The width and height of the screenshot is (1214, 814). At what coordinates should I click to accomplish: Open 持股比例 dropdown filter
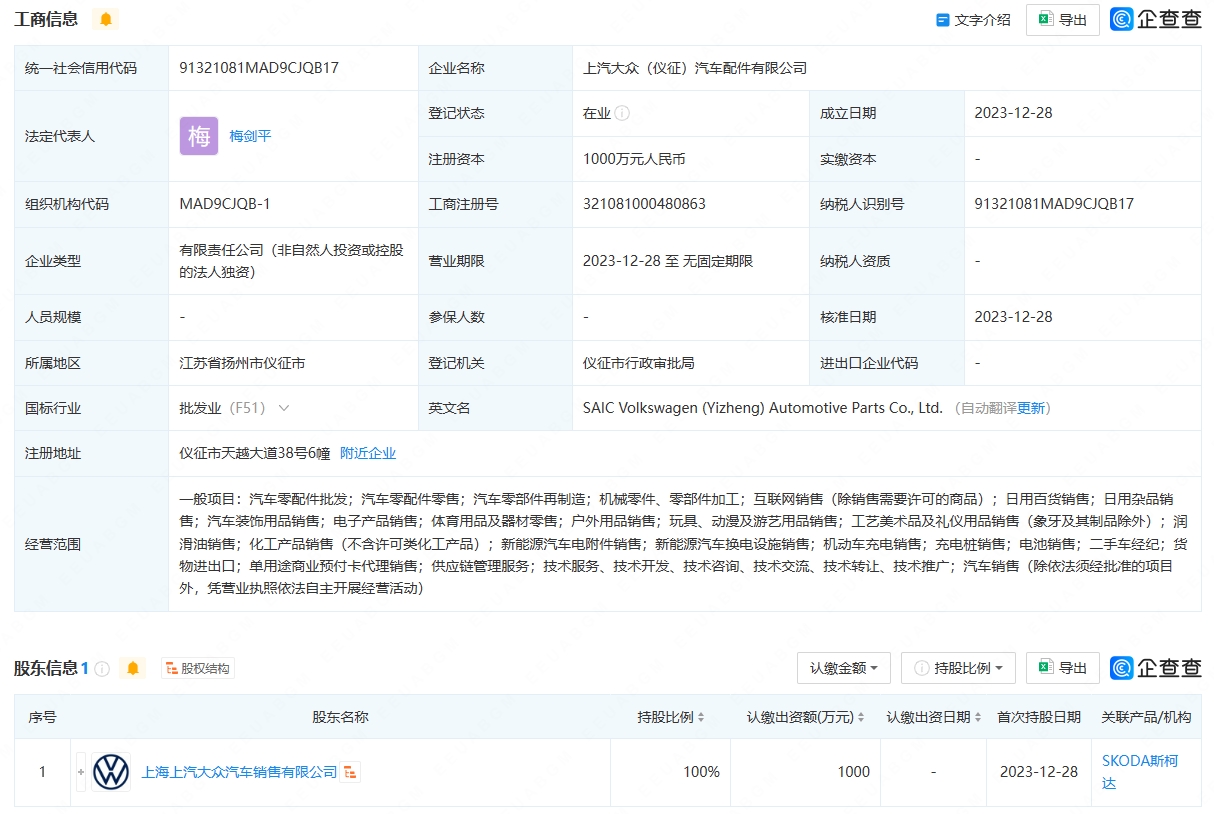tap(958, 668)
